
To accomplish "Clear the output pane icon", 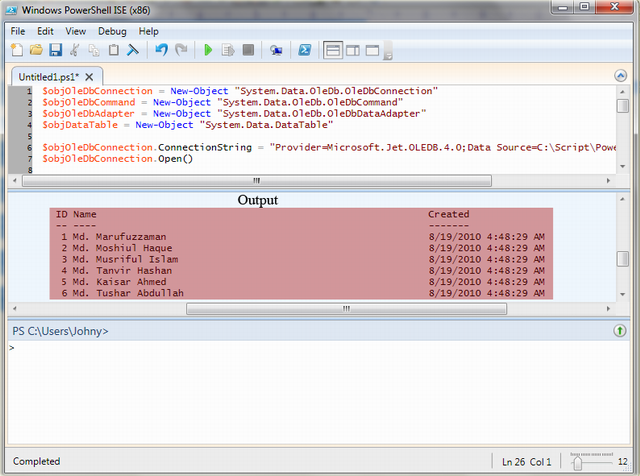I will pyautogui.click(x=133, y=50).
